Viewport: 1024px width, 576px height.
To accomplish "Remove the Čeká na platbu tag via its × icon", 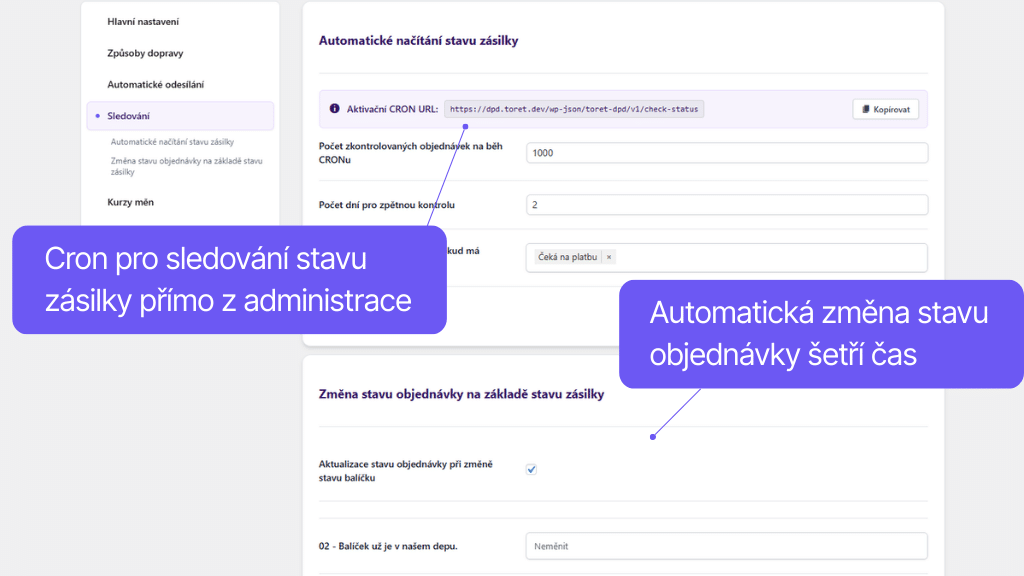I will 608,257.
